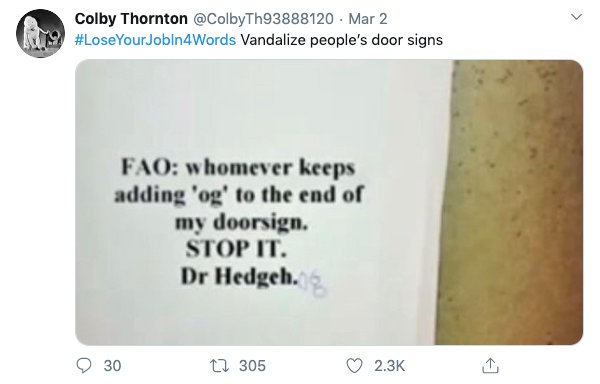Image resolution: width=600 pixels, height=384 pixels.
Task: Click the 'FAO: whomever keeps' line in image
Action: (238, 168)
